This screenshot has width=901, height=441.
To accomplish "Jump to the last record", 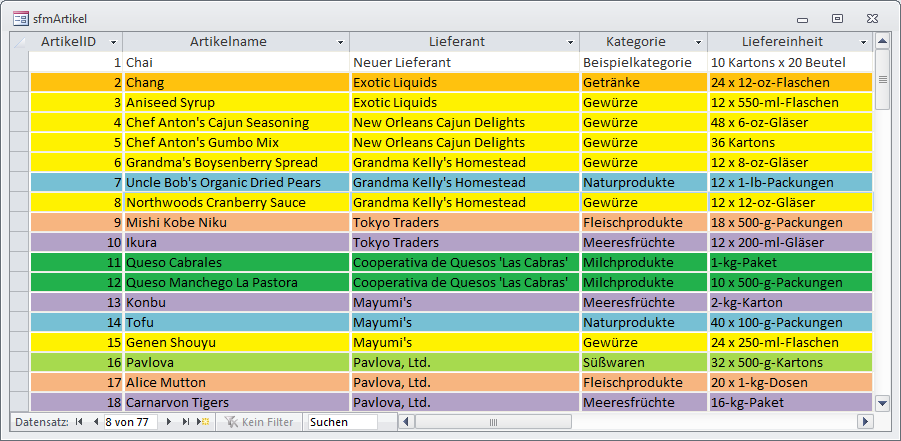I will [x=187, y=422].
